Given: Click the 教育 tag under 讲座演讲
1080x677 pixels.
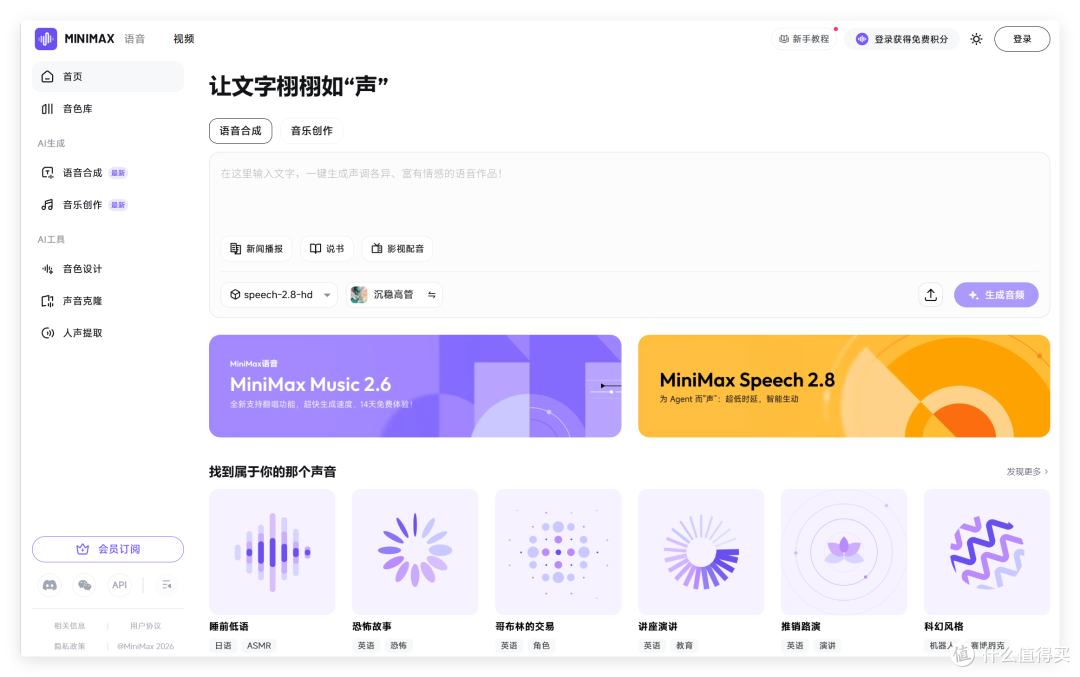Looking at the screenshot, I should click(685, 645).
